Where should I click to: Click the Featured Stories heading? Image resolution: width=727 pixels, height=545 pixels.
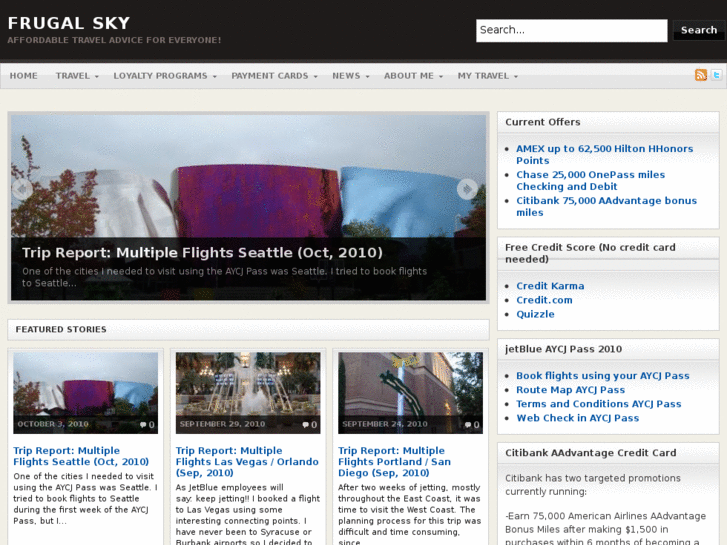[61, 329]
